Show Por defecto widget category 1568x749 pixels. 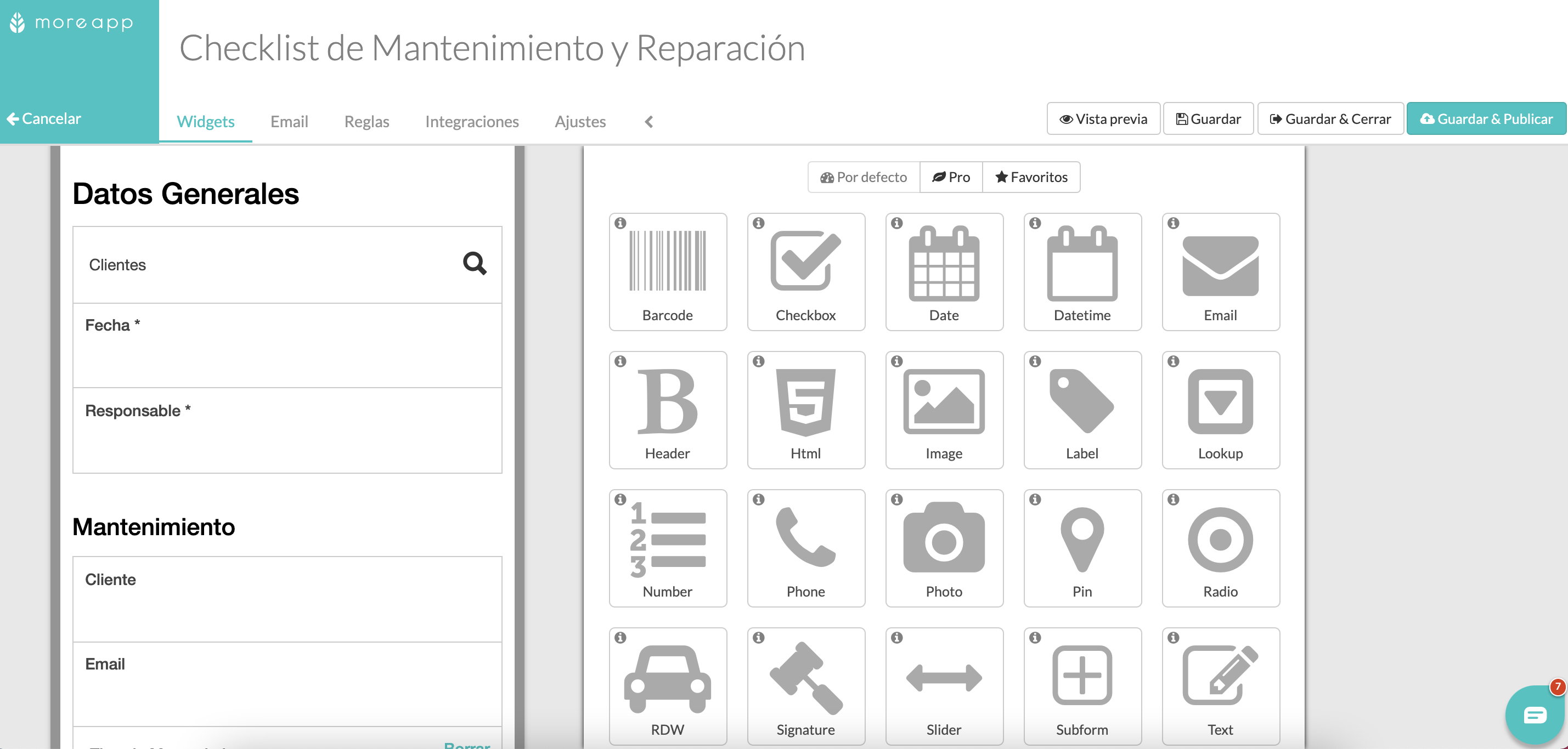[x=864, y=177]
